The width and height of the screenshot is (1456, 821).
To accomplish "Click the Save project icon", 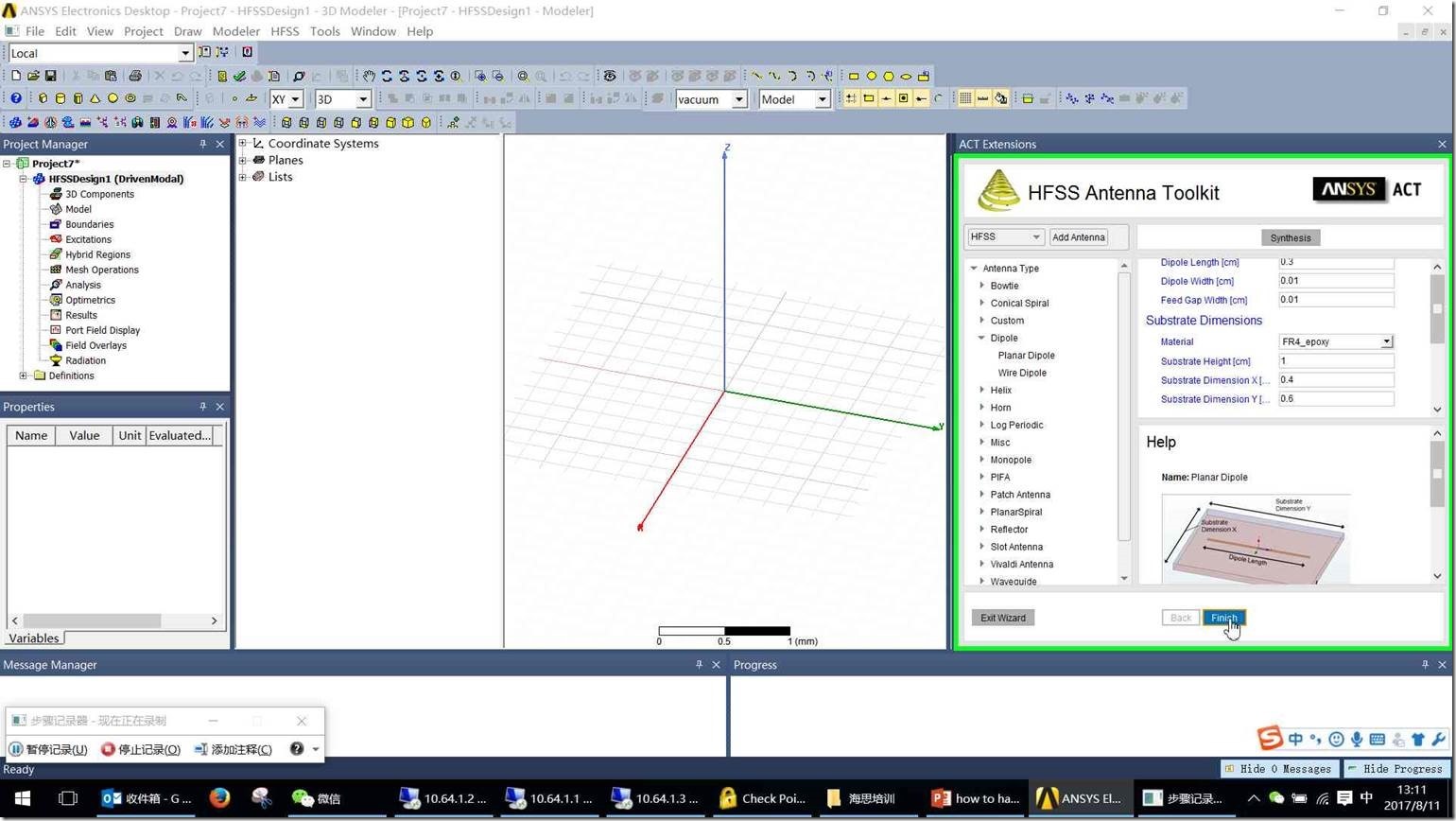I will 50,76.
